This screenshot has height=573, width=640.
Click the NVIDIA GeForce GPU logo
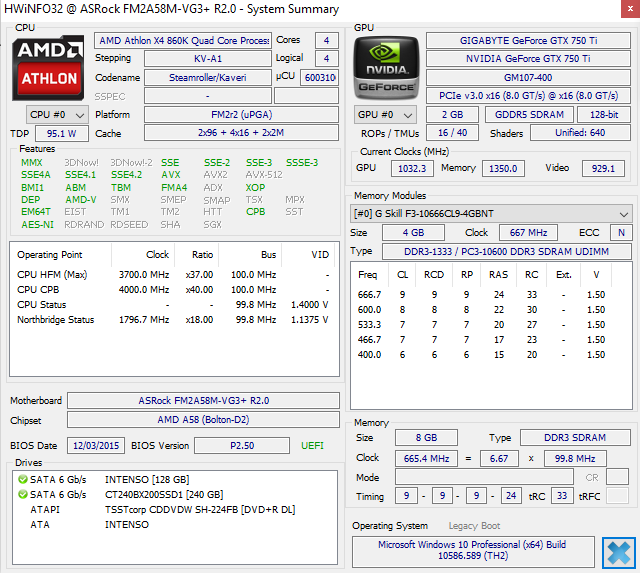tap(386, 68)
